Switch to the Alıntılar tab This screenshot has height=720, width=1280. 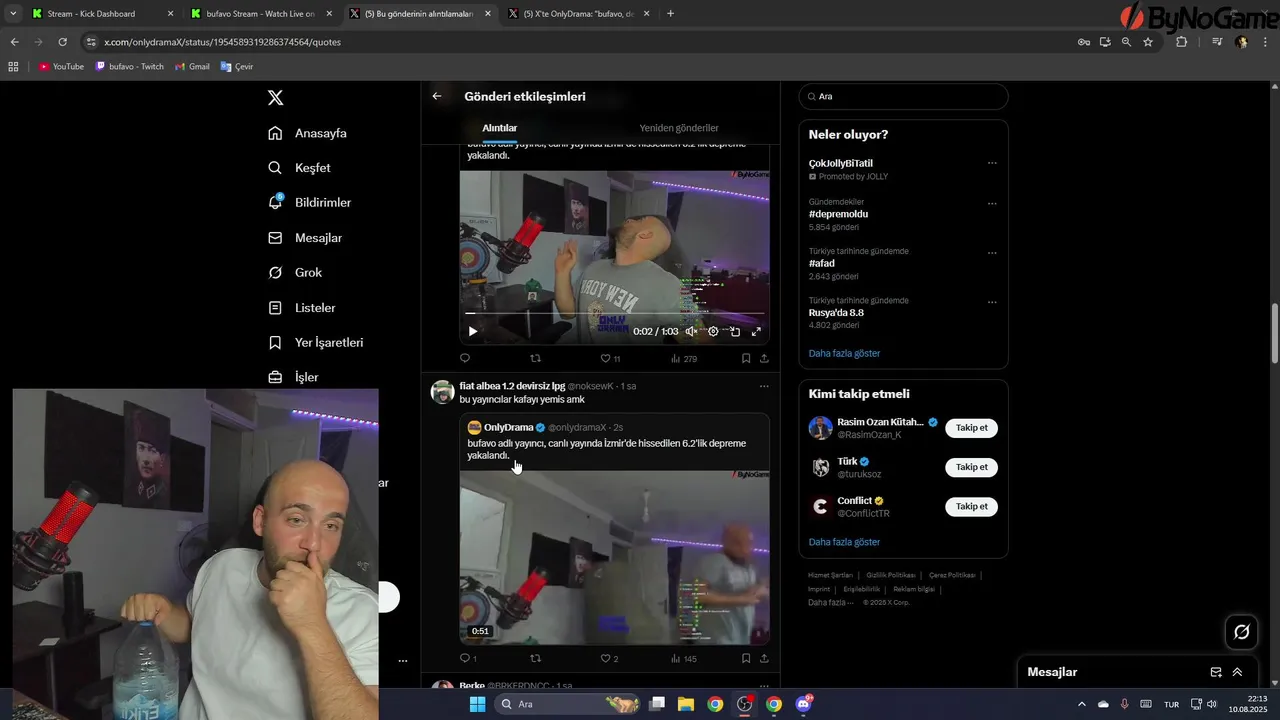pyautogui.click(x=499, y=128)
